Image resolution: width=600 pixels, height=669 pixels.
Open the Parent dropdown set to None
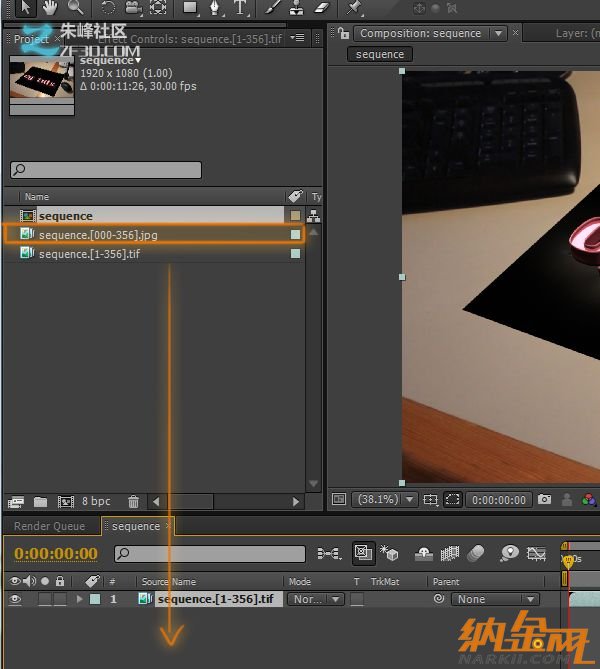pyautogui.click(x=495, y=600)
